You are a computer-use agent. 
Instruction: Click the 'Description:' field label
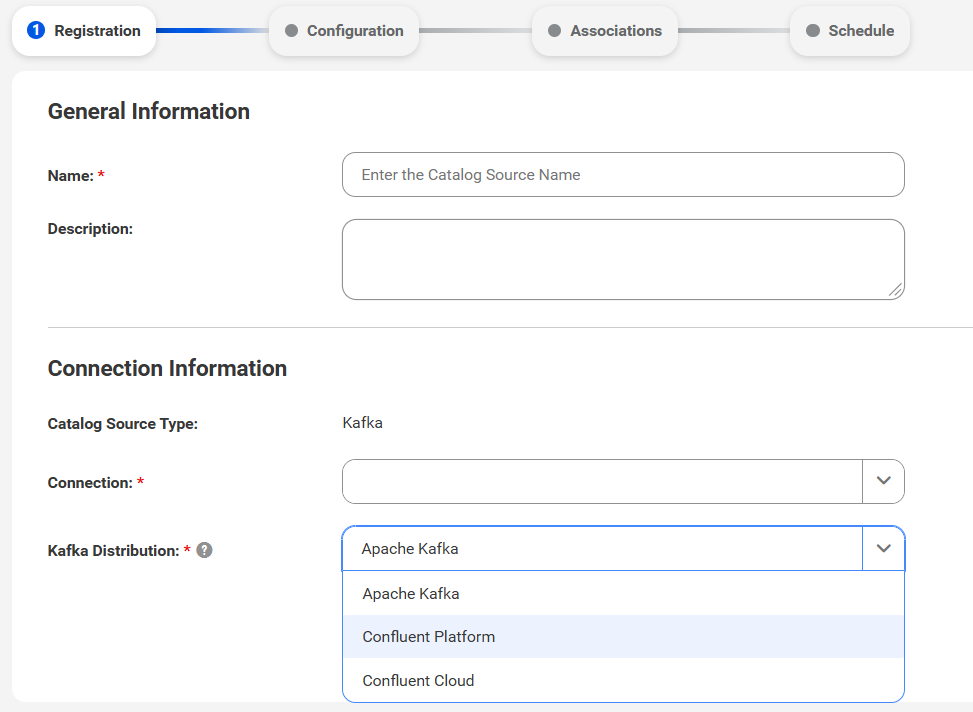click(91, 228)
